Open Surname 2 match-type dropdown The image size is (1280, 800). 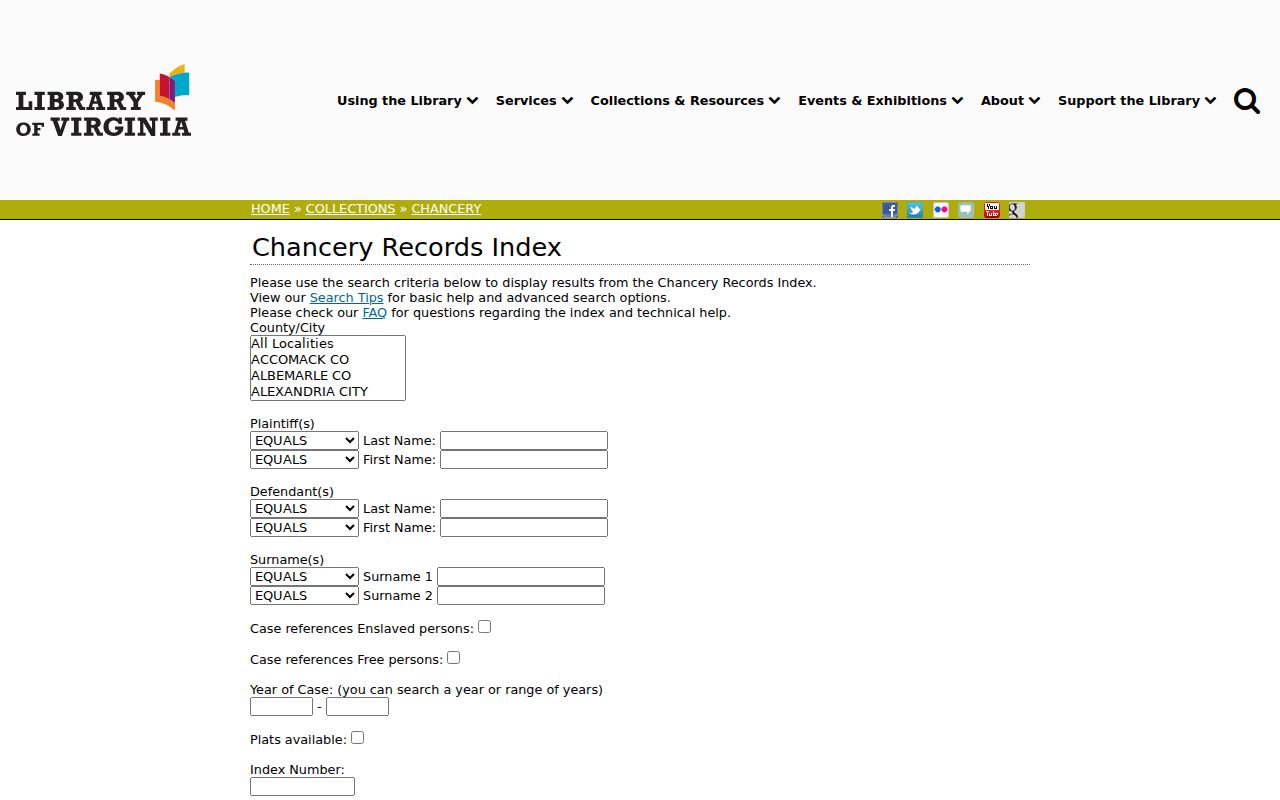point(304,596)
